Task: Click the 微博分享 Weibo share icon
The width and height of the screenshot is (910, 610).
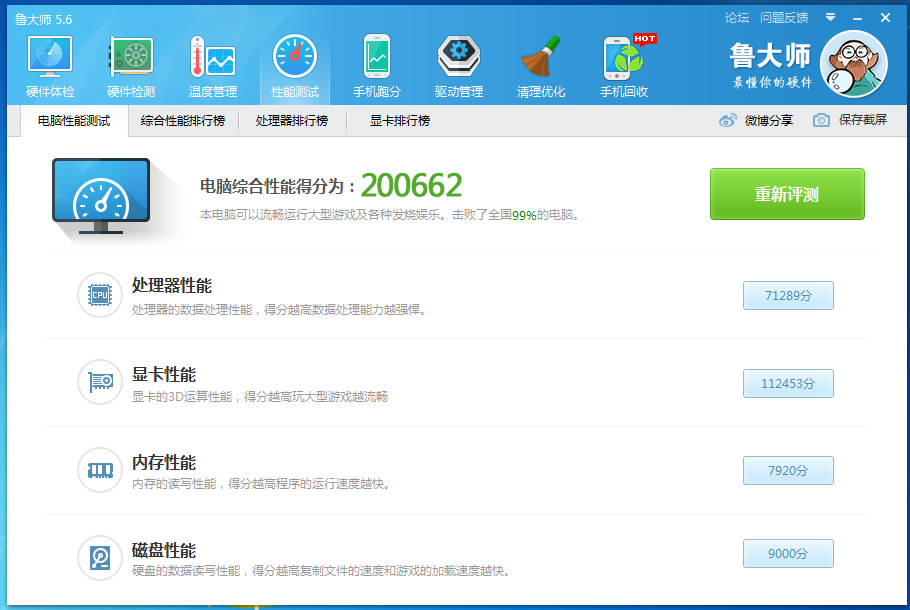Action: tap(728, 120)
